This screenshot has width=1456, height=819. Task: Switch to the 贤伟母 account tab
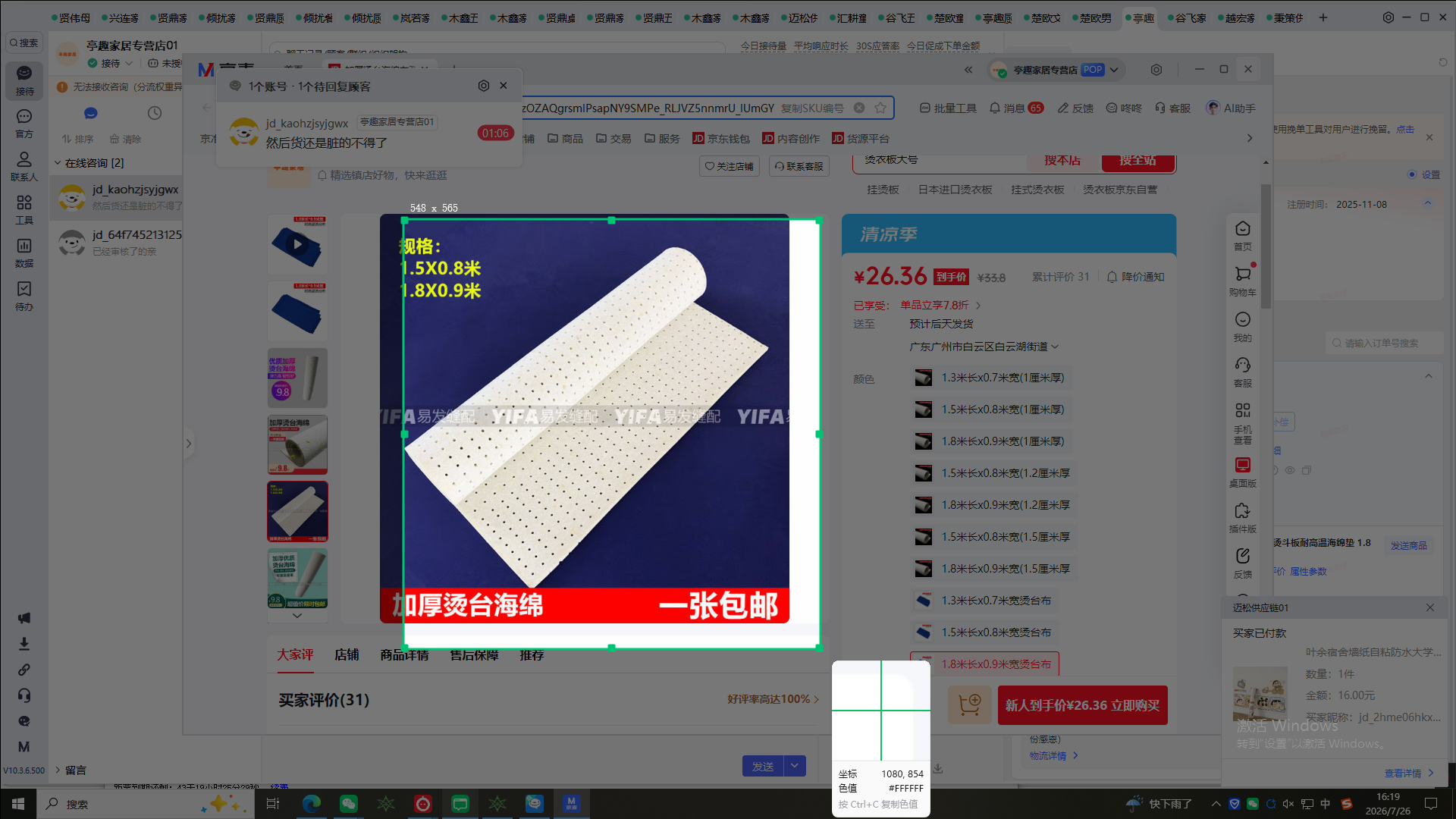71,17
